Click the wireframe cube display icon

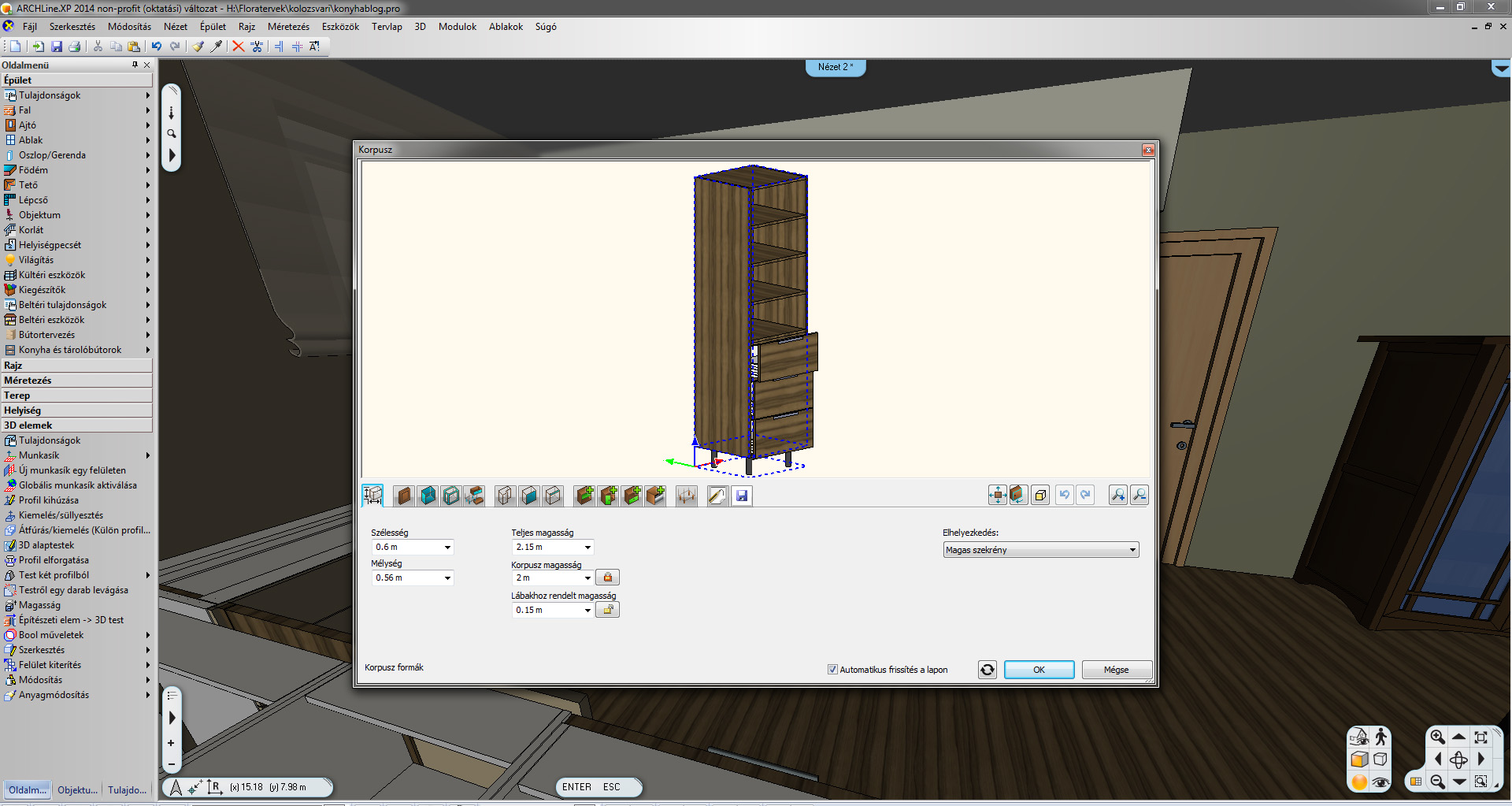(1380, 760)
